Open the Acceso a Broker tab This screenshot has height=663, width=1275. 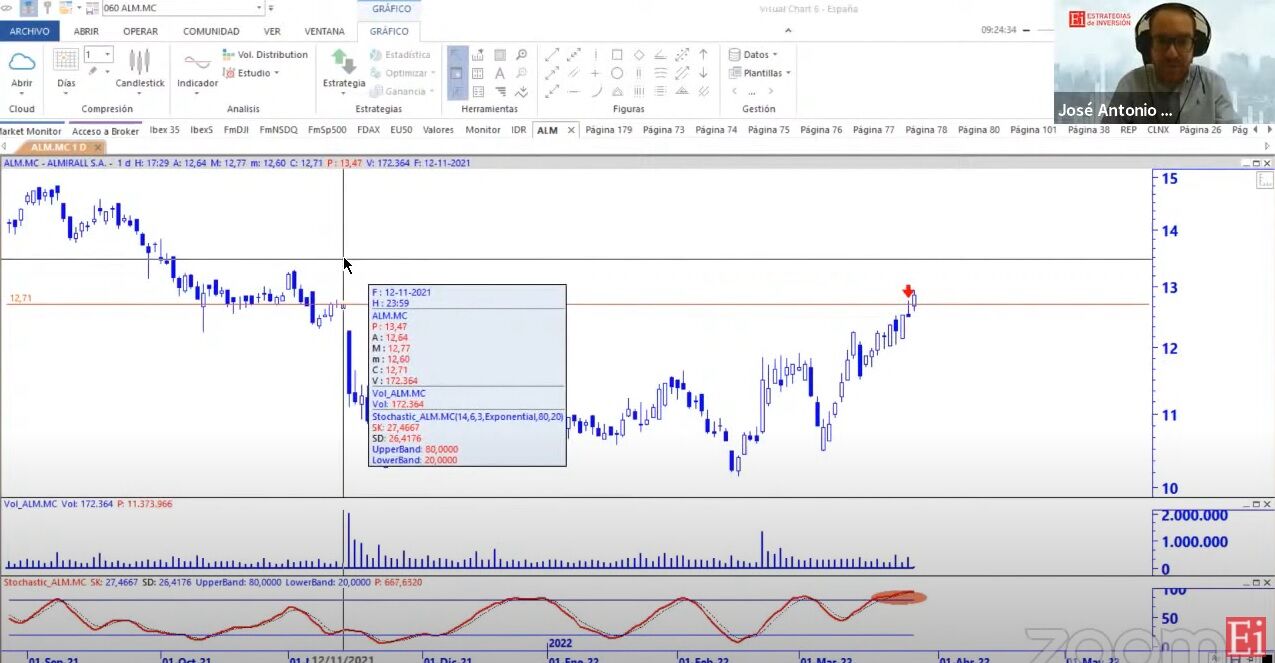(x=105, y=131)
